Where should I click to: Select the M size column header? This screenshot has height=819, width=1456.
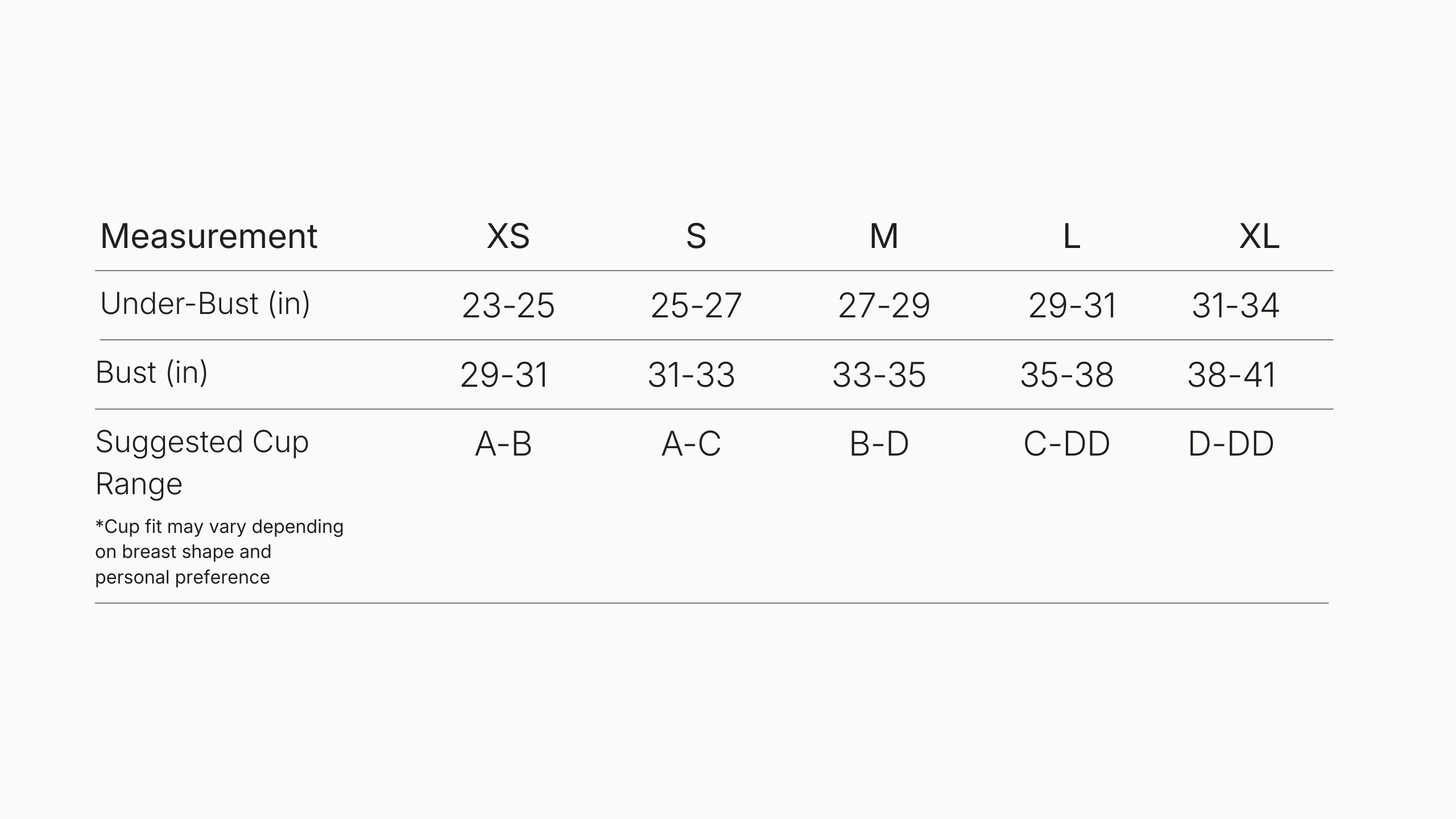coord(883,236)
